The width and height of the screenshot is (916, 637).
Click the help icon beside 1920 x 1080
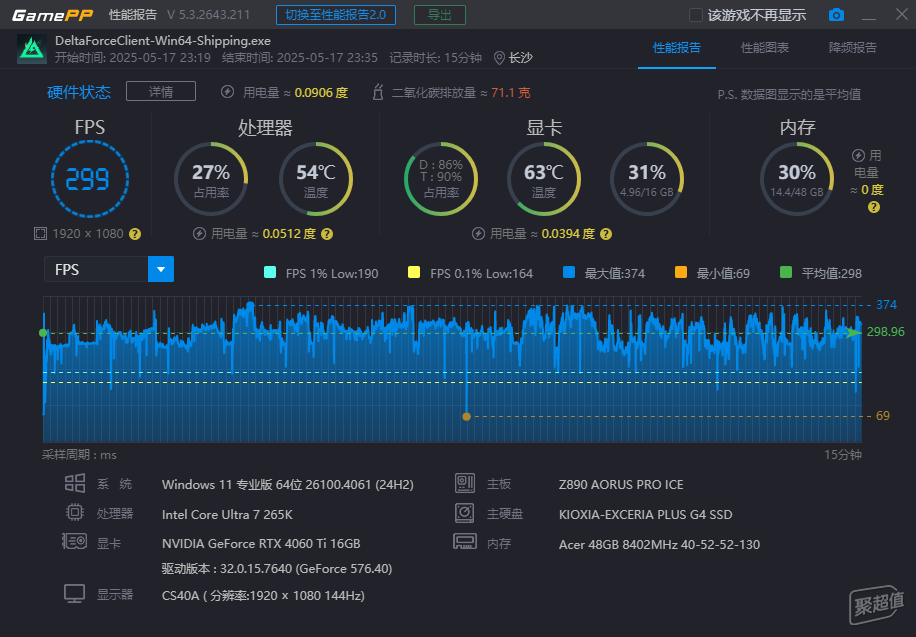[135, 234]
